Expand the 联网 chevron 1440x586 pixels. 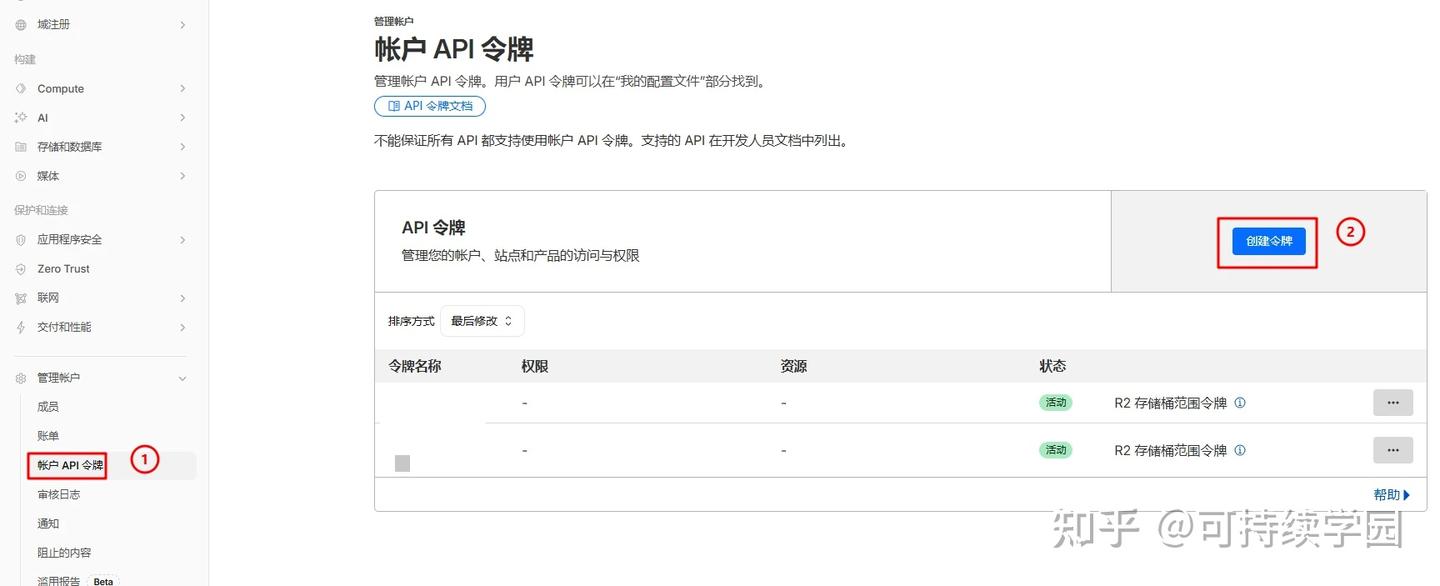point(182,298)
